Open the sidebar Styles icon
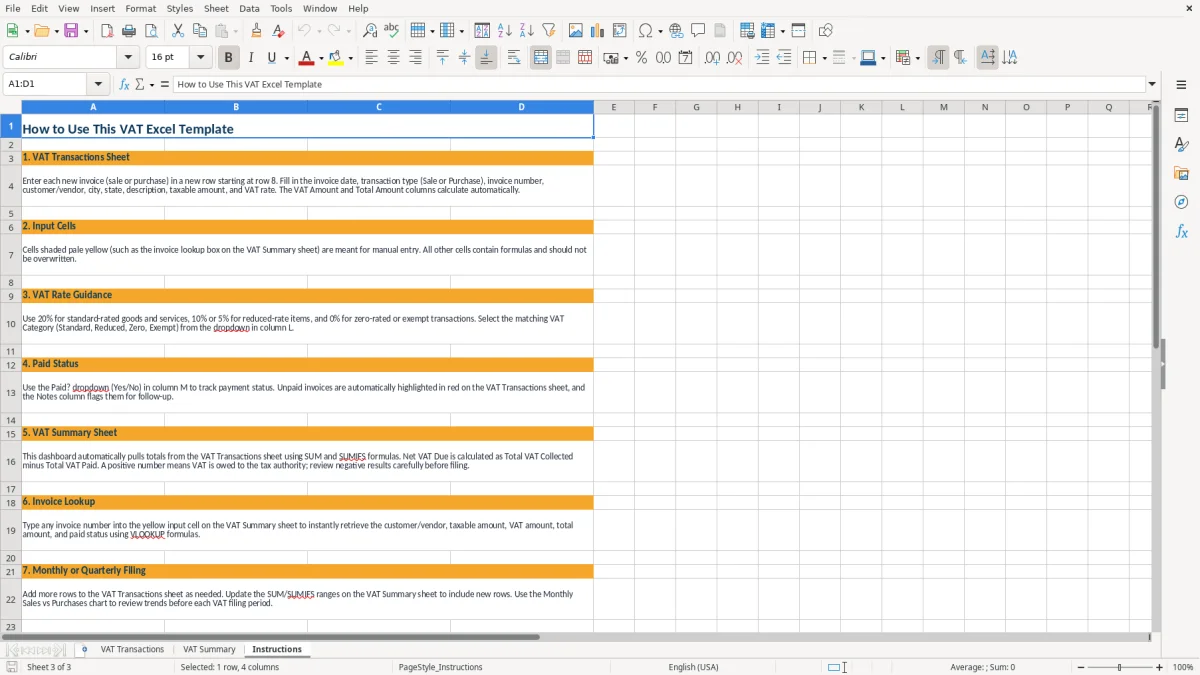 [x=1181, y=145]
